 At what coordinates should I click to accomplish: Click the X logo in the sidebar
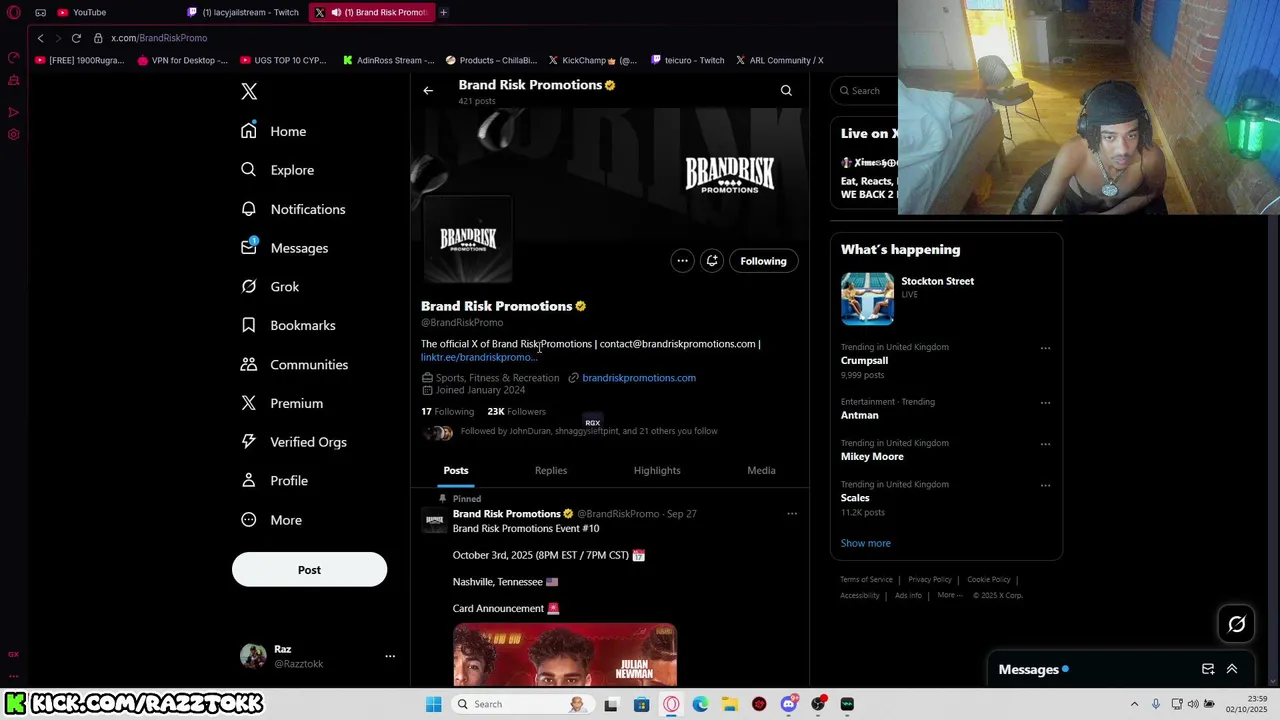[249, 91]
